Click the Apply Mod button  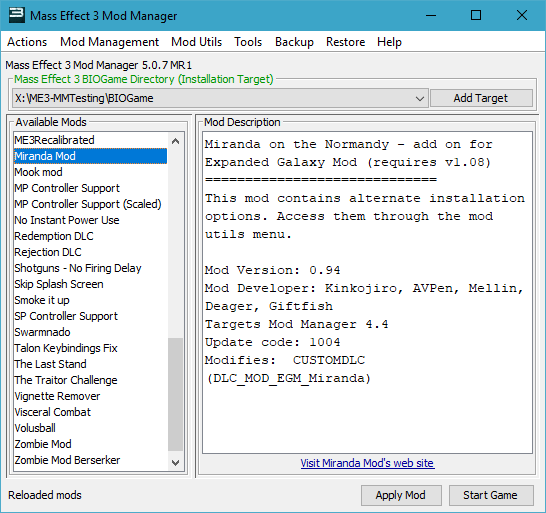(401, 495)
